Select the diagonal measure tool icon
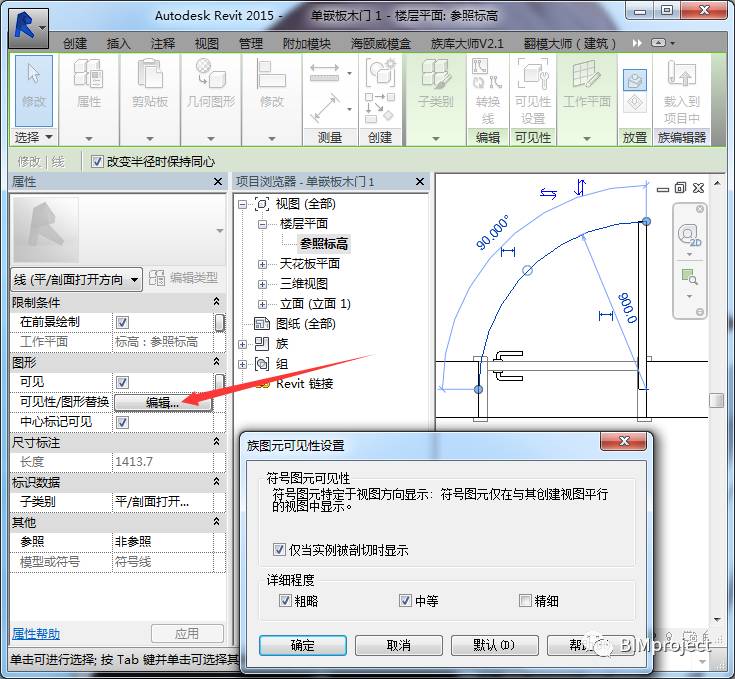735x679 pixels. click(324, 108)
